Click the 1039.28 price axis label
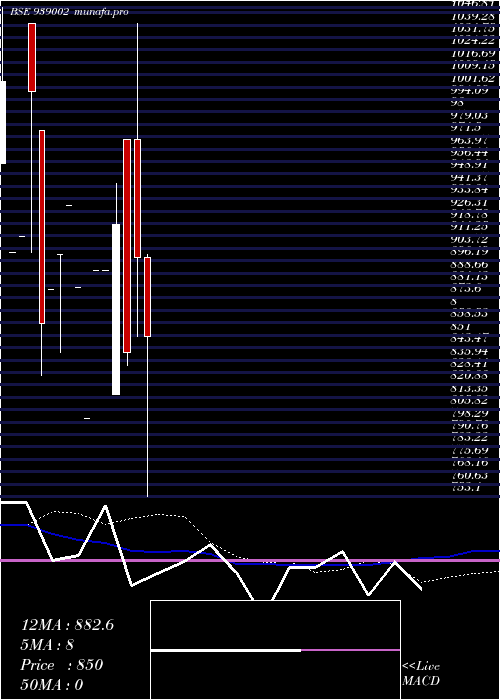 [x=473, y=16]
